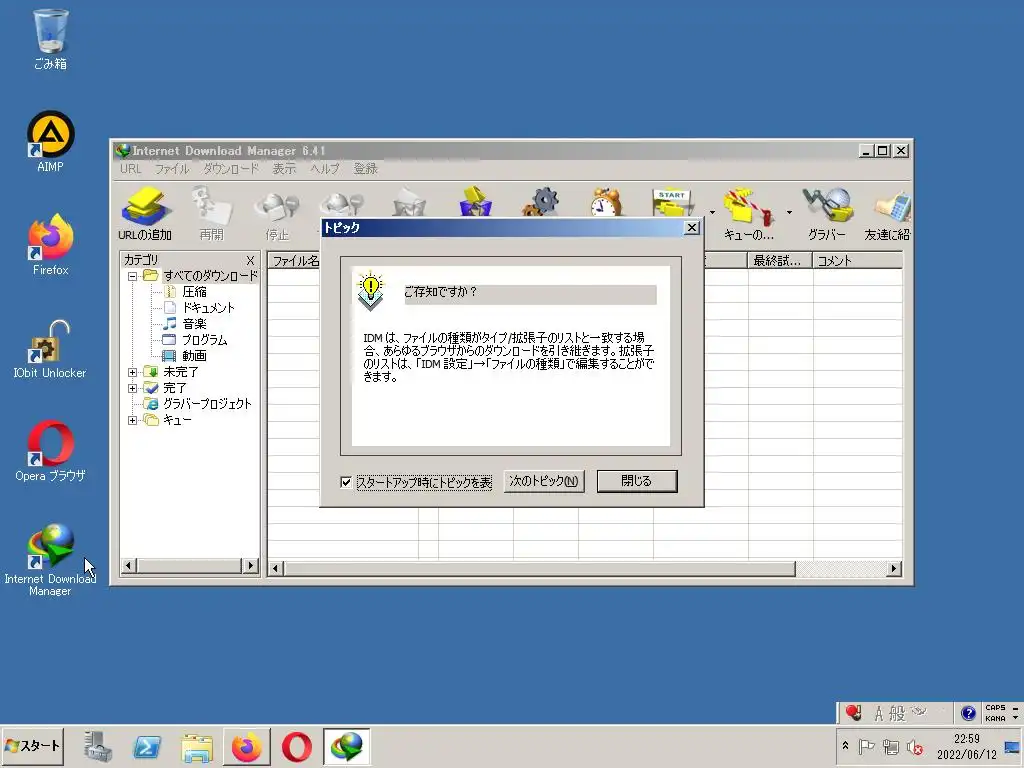Click the file explorer taskbar icon
The height and width of the screenshot is (768, 1024).
click(197, 747)
